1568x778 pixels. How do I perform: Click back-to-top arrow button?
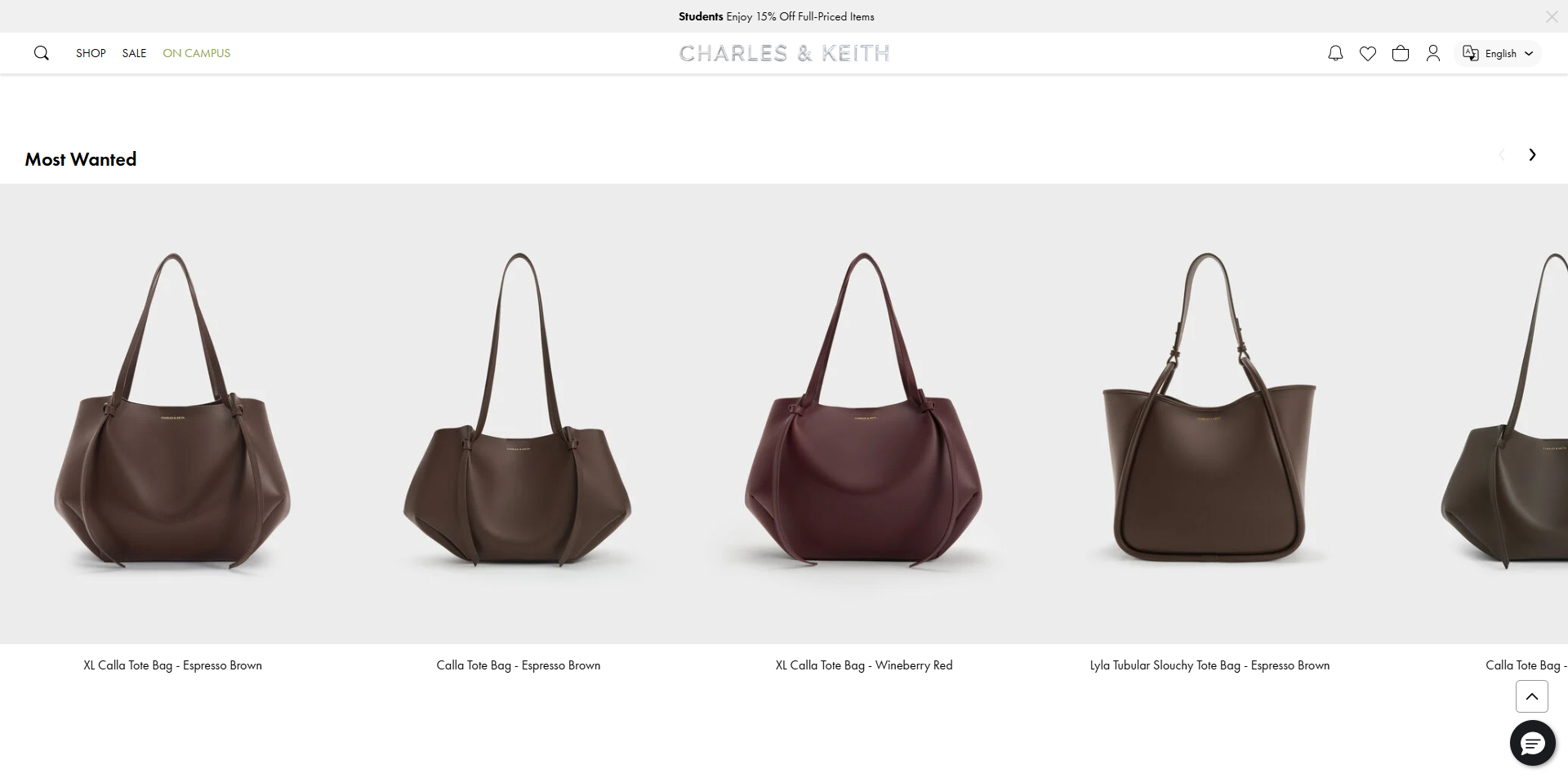tap(1532, 696)
